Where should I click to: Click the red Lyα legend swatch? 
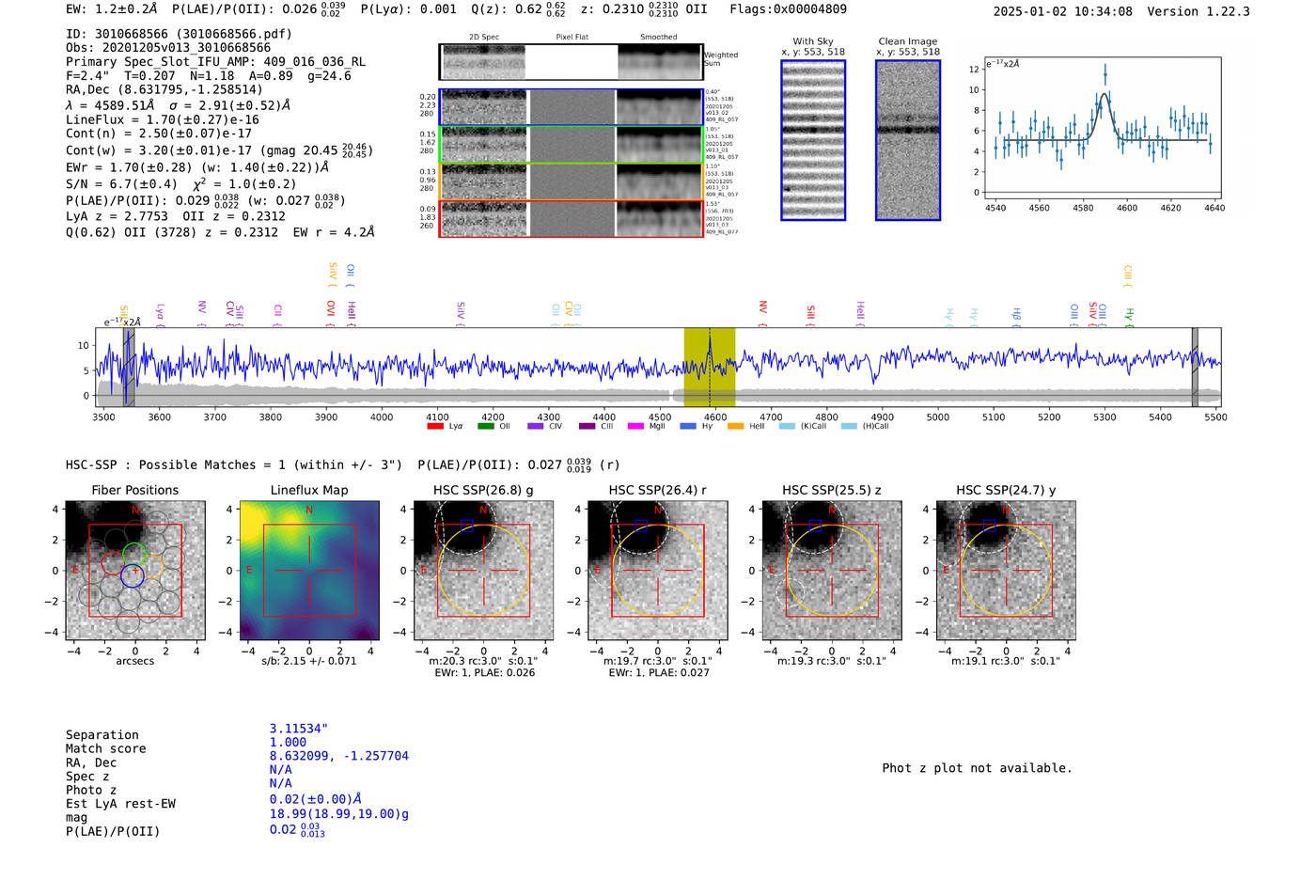tap(435, 426)
